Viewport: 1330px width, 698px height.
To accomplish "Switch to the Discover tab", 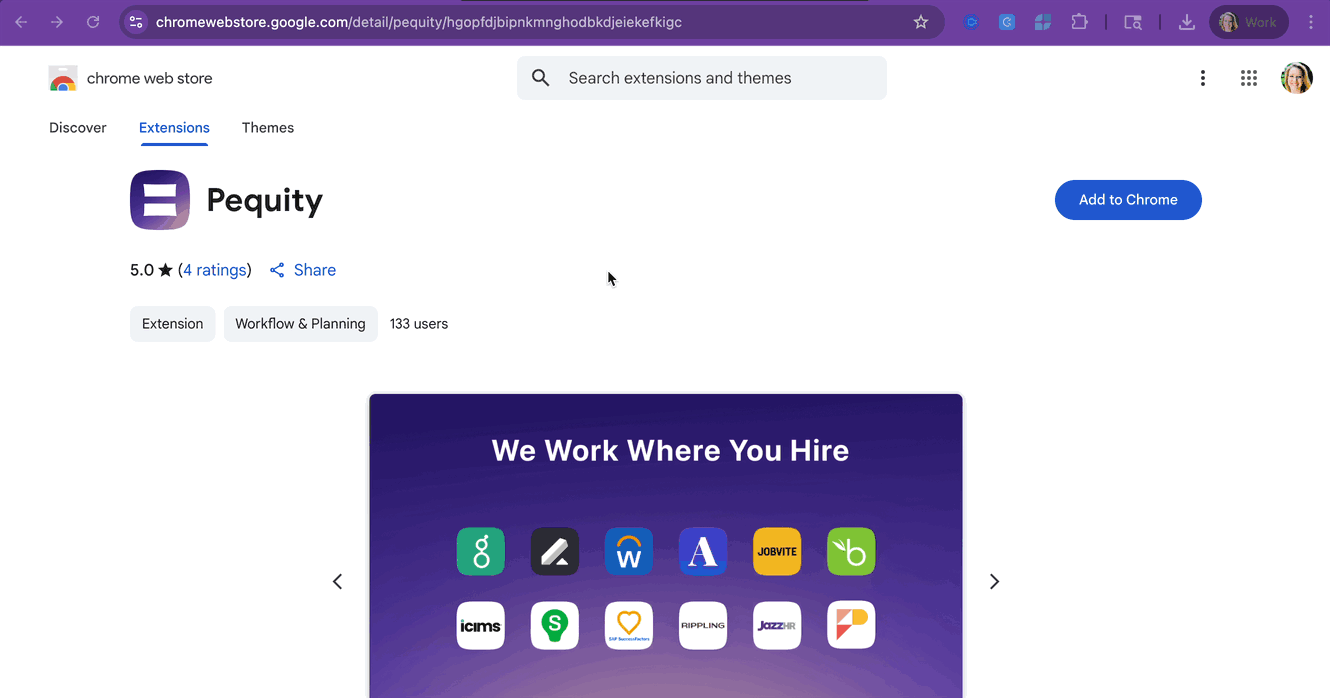I will click(x=78, y=128).
